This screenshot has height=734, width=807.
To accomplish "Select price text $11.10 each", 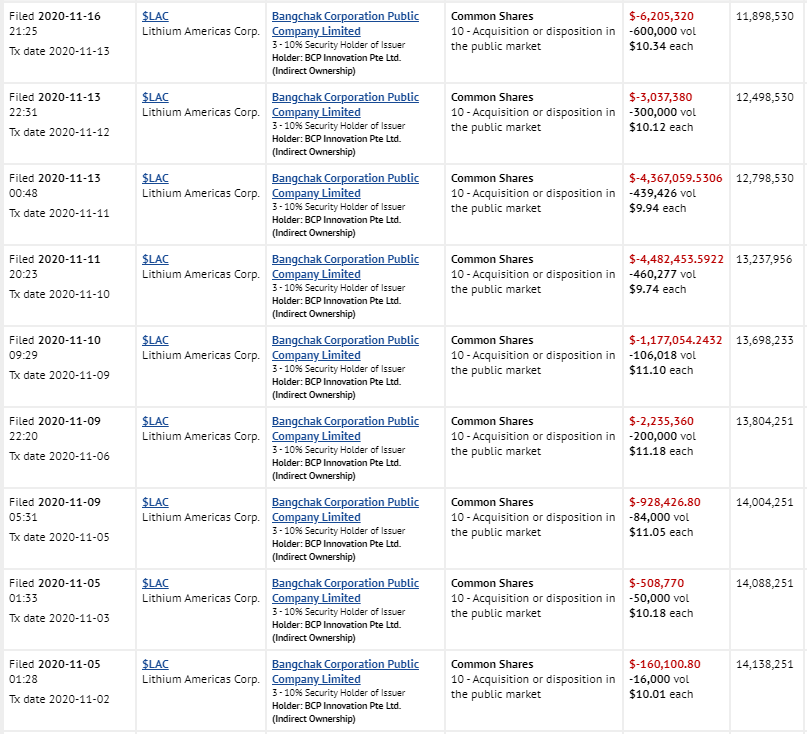I will tap(661, 370).
